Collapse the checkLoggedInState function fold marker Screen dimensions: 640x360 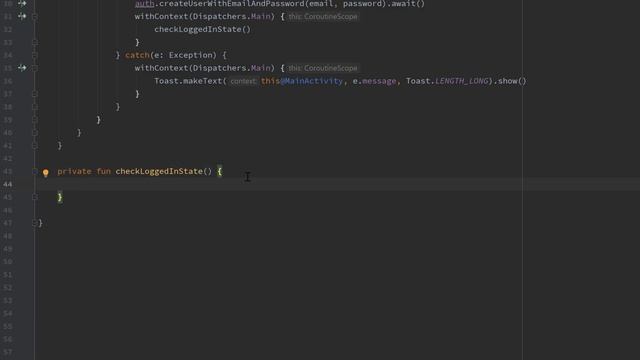35,171
